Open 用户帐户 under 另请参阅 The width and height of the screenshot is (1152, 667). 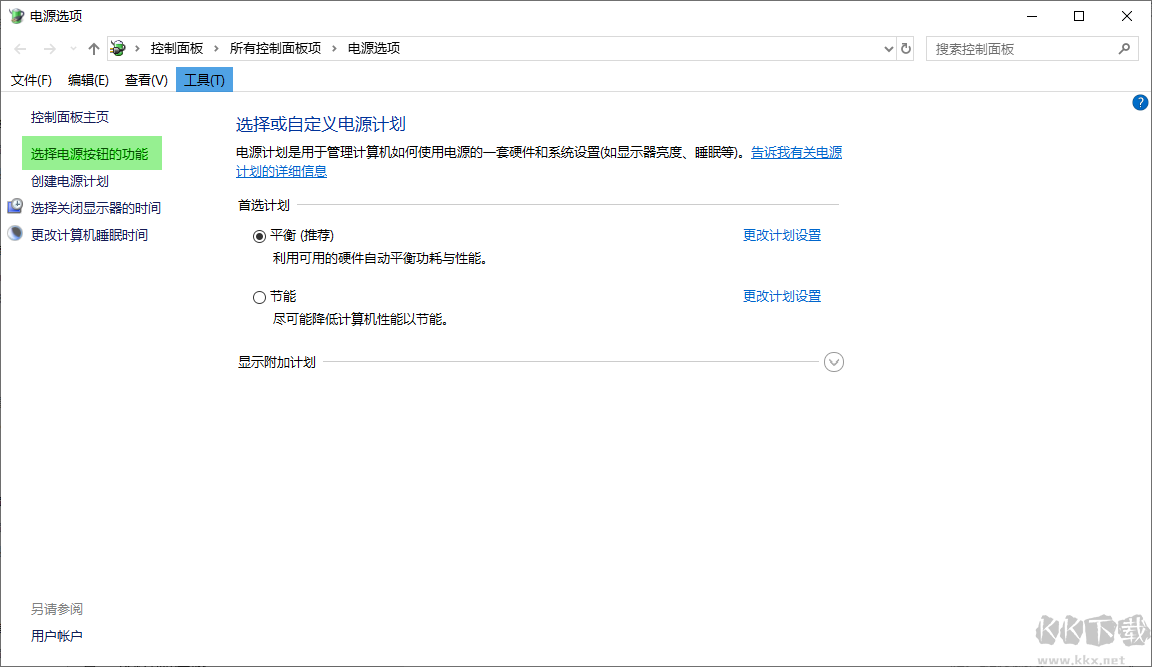tap(55, 634)
